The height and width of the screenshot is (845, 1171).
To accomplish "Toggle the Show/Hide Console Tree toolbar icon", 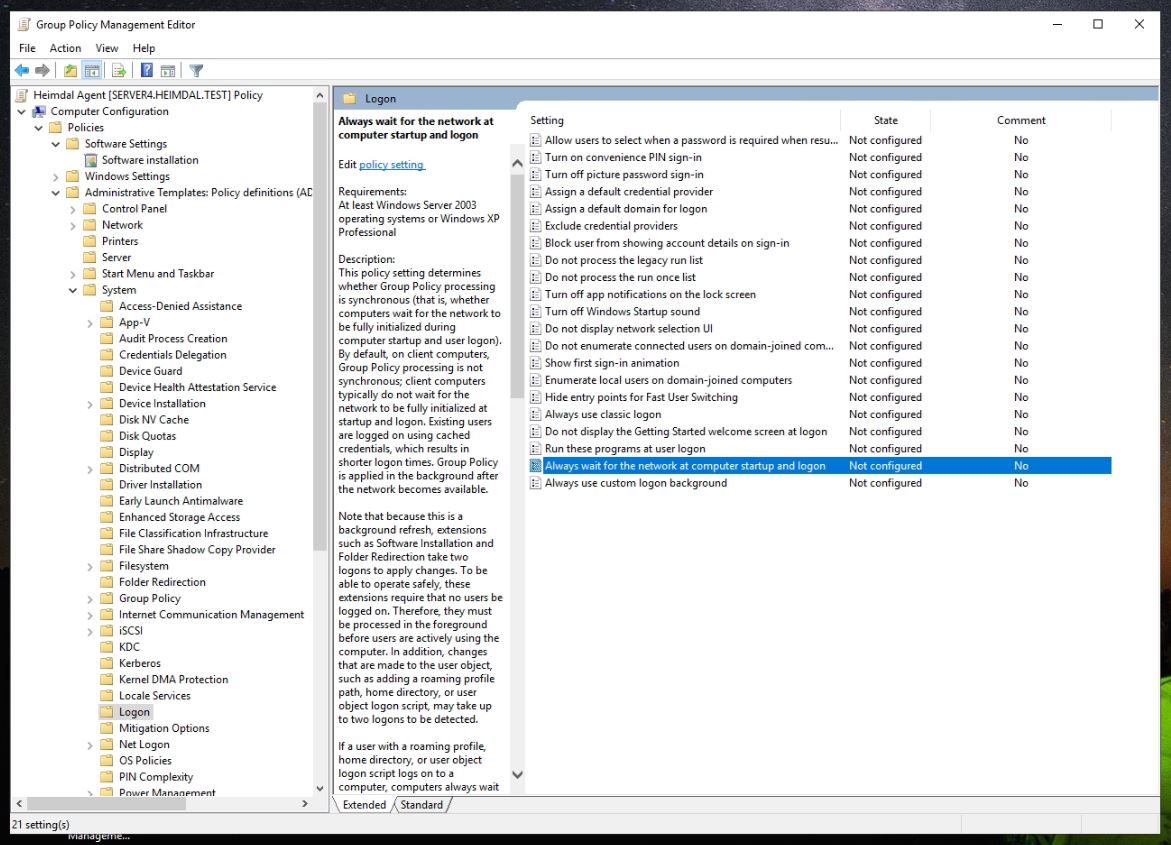I will 92,70.
